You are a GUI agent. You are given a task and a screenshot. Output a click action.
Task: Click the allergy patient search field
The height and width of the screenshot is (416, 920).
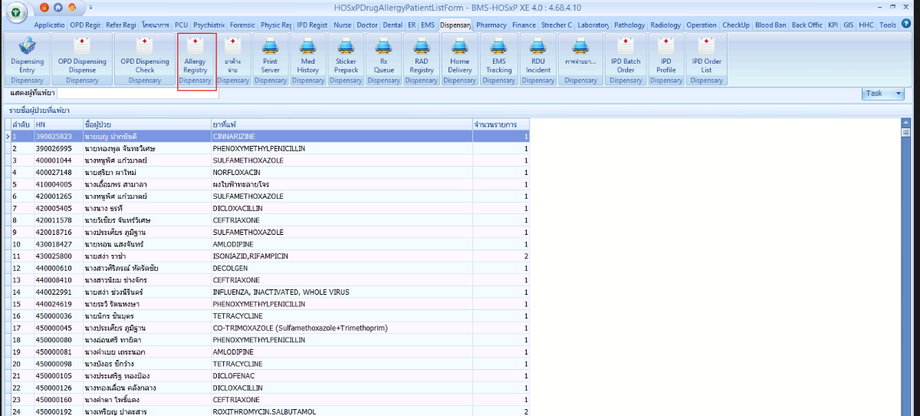[x=138, y=93]
